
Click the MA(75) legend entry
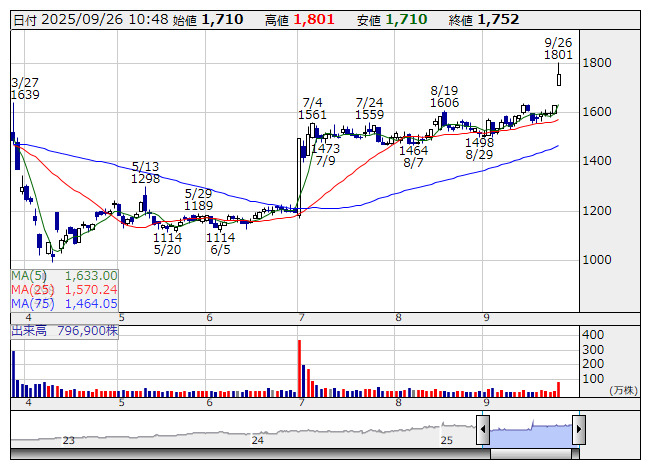tap(65, 303)
